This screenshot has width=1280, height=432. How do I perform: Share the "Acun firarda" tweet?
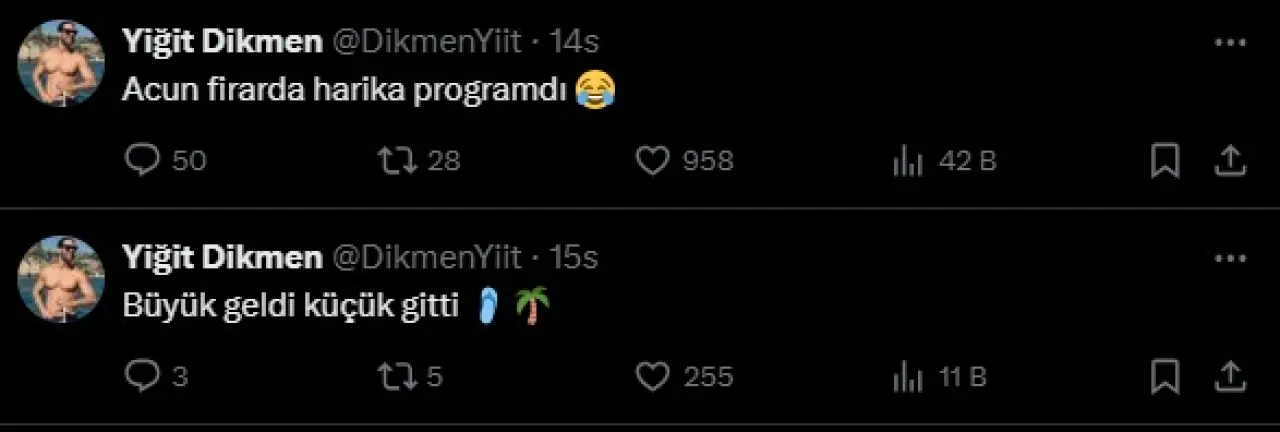(1231, 160)
